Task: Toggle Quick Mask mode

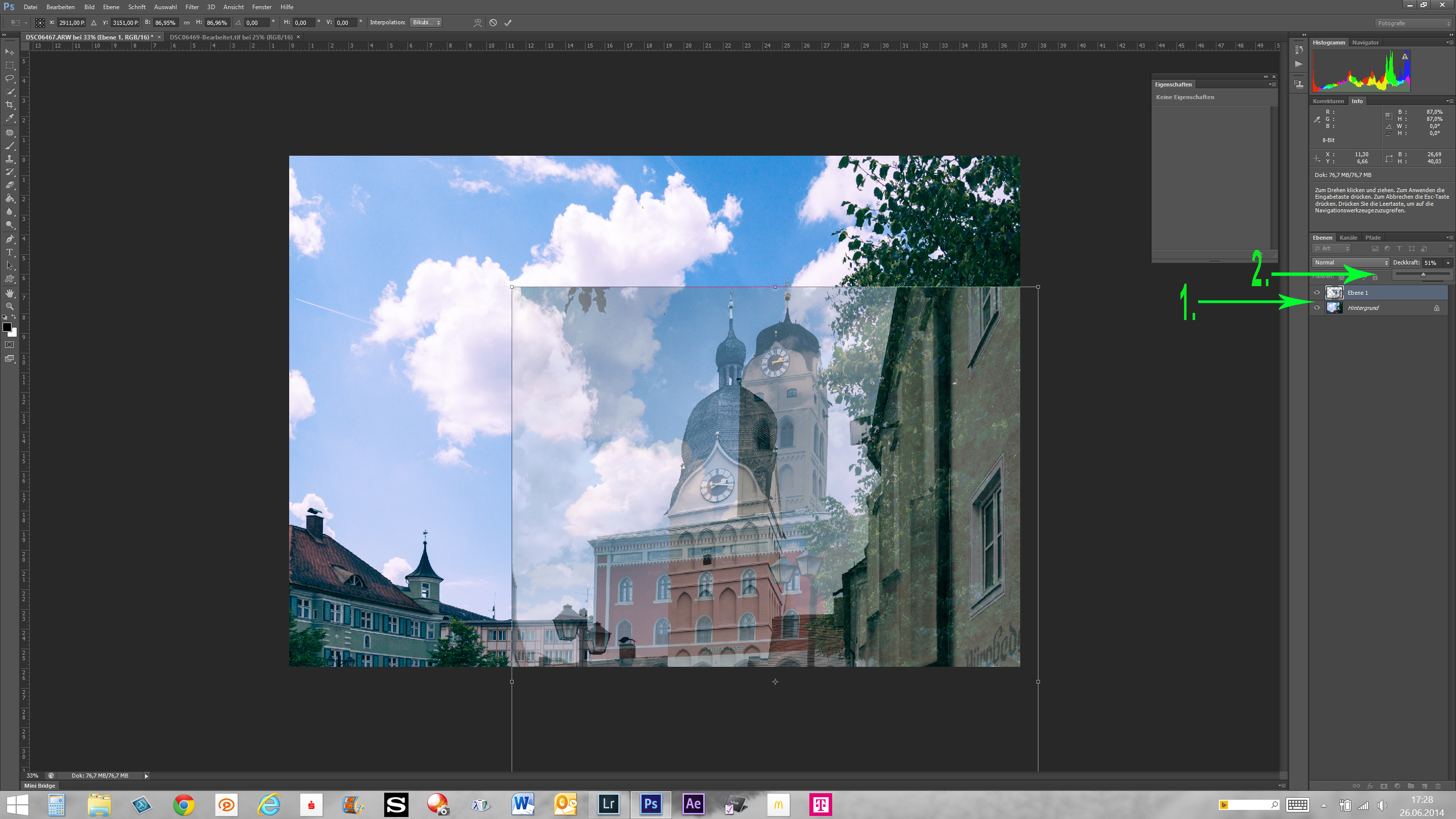Action: (x=10, y=345)
